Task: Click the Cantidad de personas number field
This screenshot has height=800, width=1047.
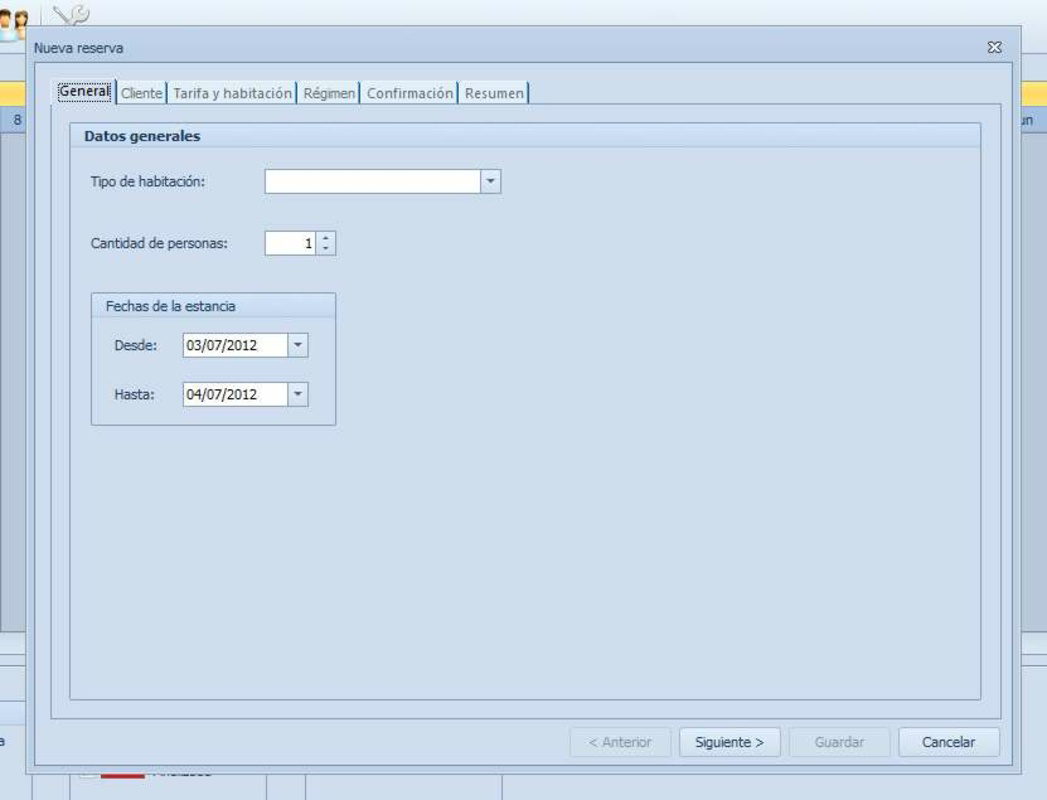Action: (x=291, y=243)
